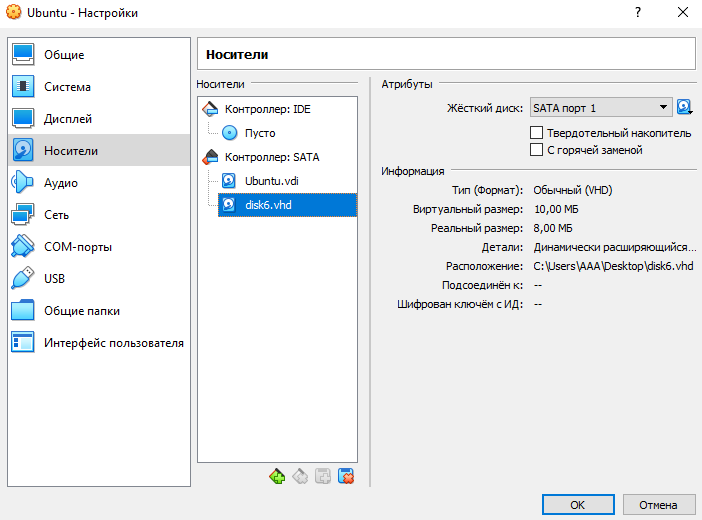
Task: Select the Контроллер: SATA tree item
Action: tap(278, 157)
